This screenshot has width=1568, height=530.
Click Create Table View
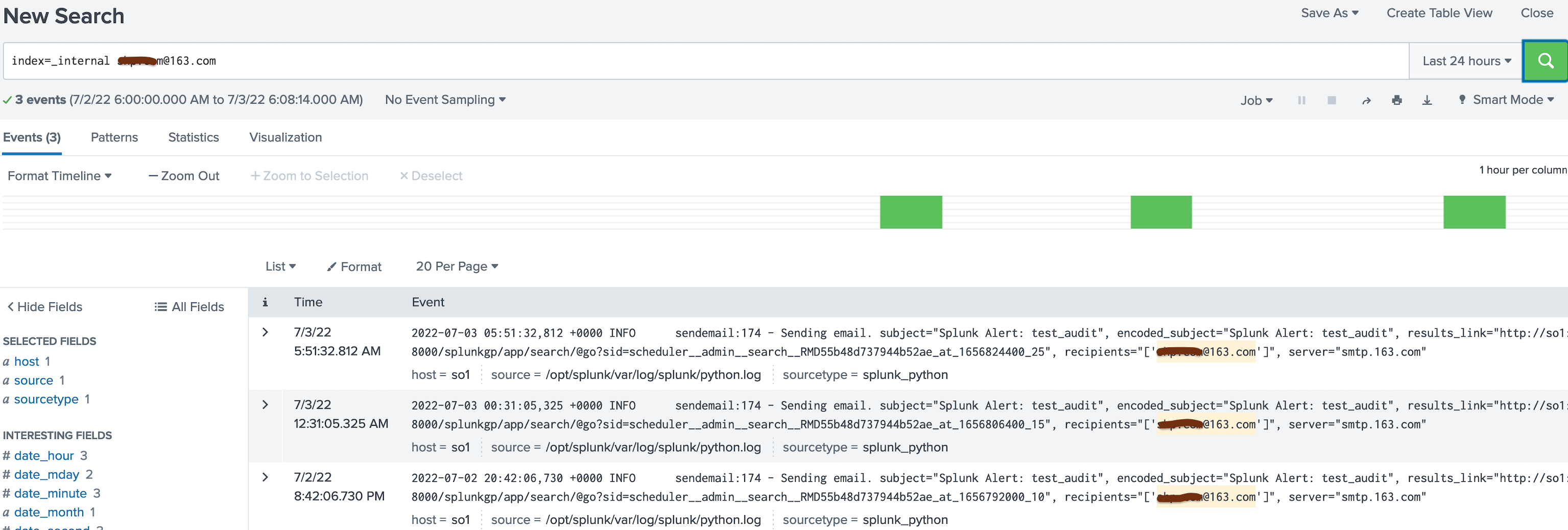click(x=1439, y=13)
